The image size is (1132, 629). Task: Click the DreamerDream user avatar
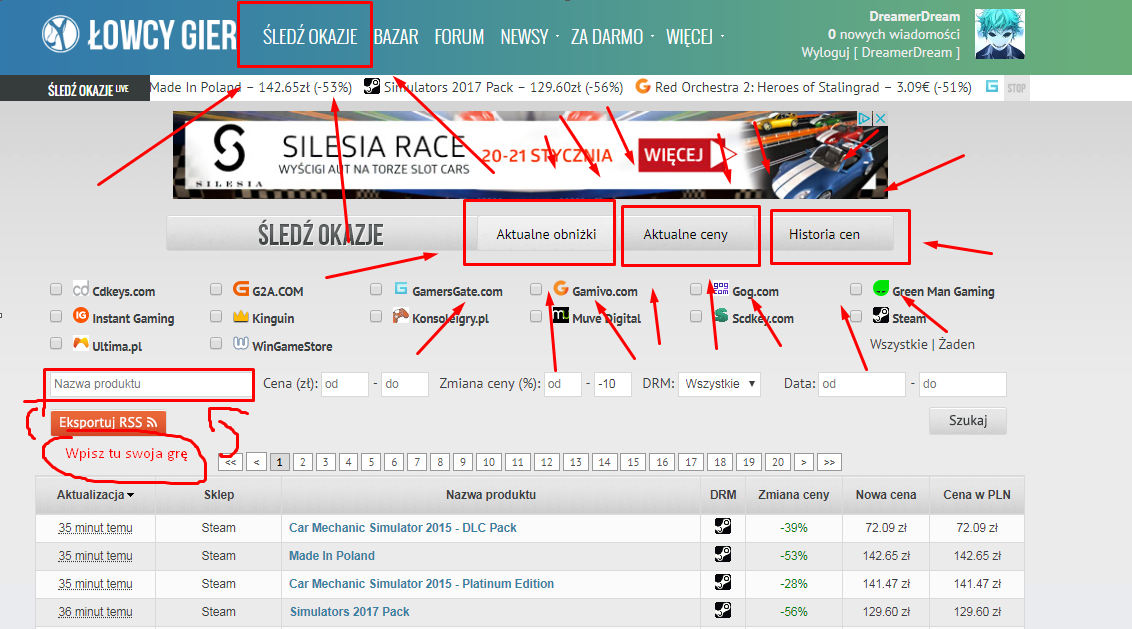click(x=1000, y=34)
